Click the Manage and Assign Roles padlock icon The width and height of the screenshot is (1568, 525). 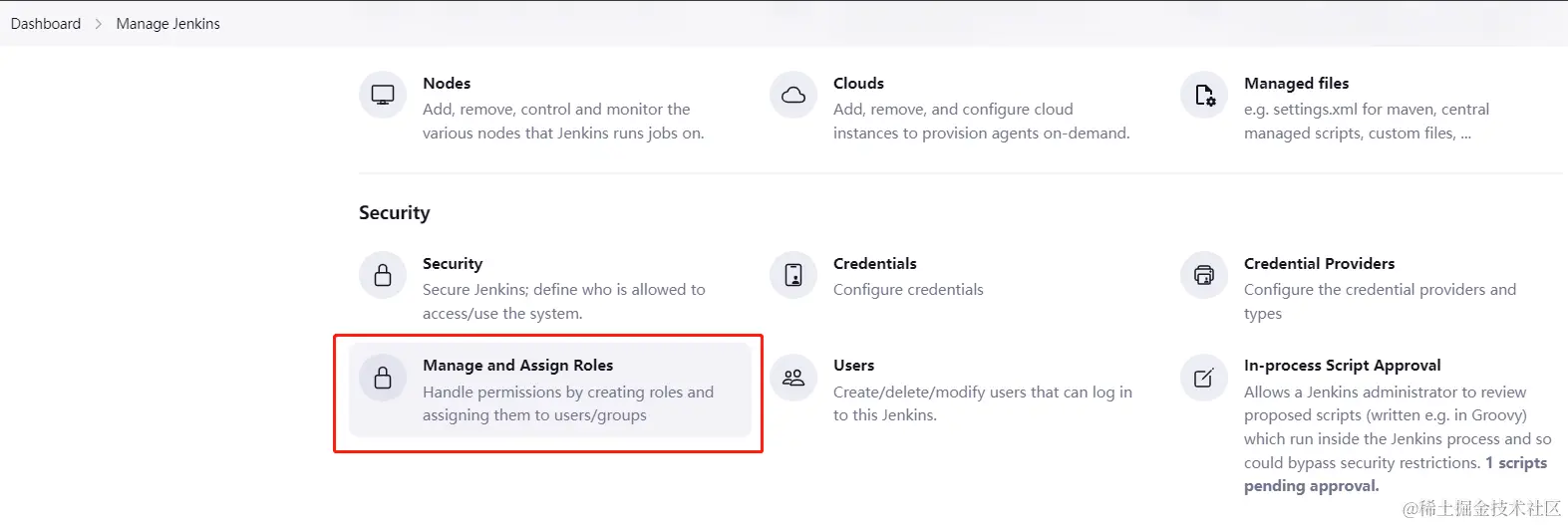click(383, 378)
